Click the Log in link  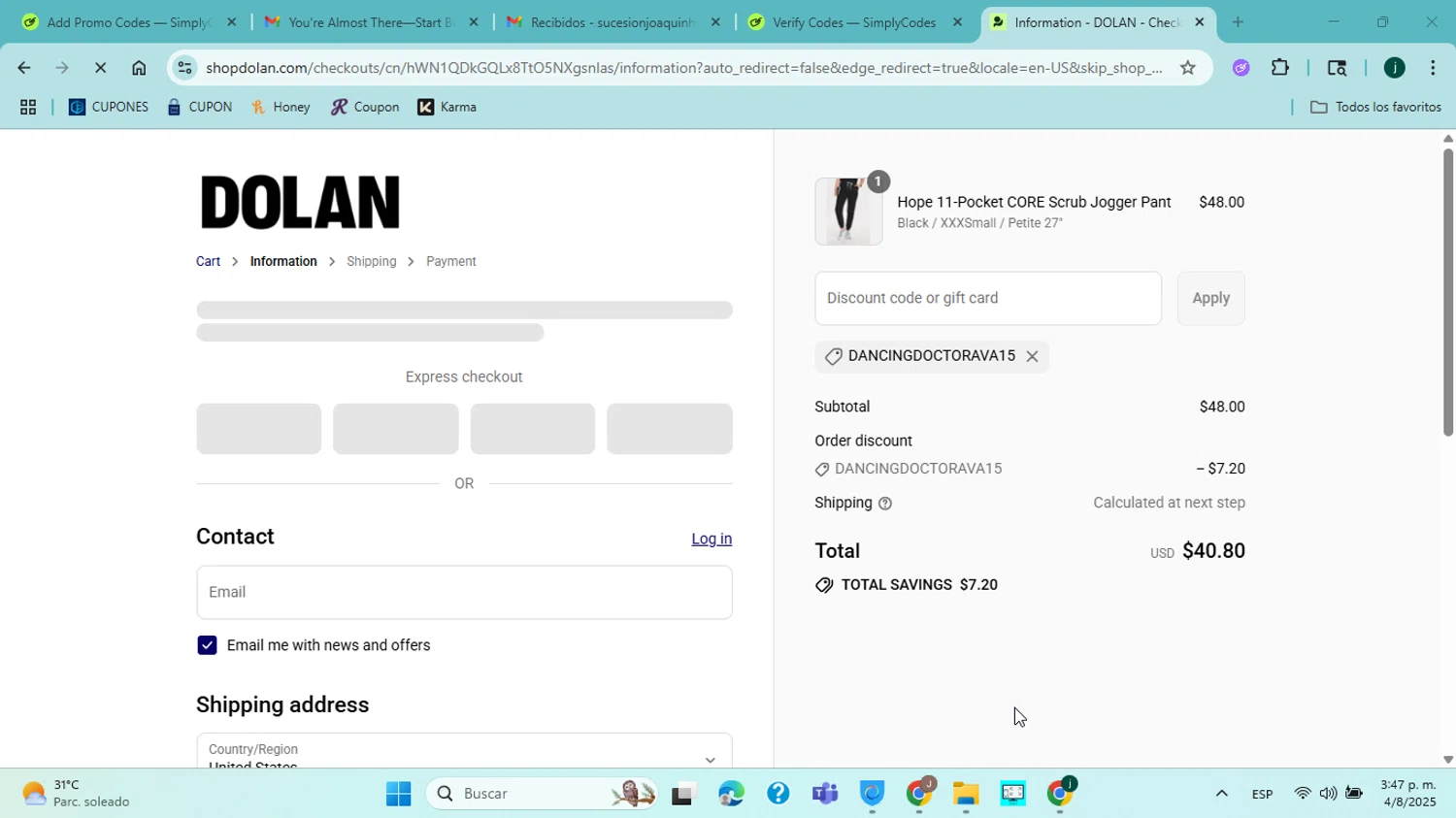[711, 540]
